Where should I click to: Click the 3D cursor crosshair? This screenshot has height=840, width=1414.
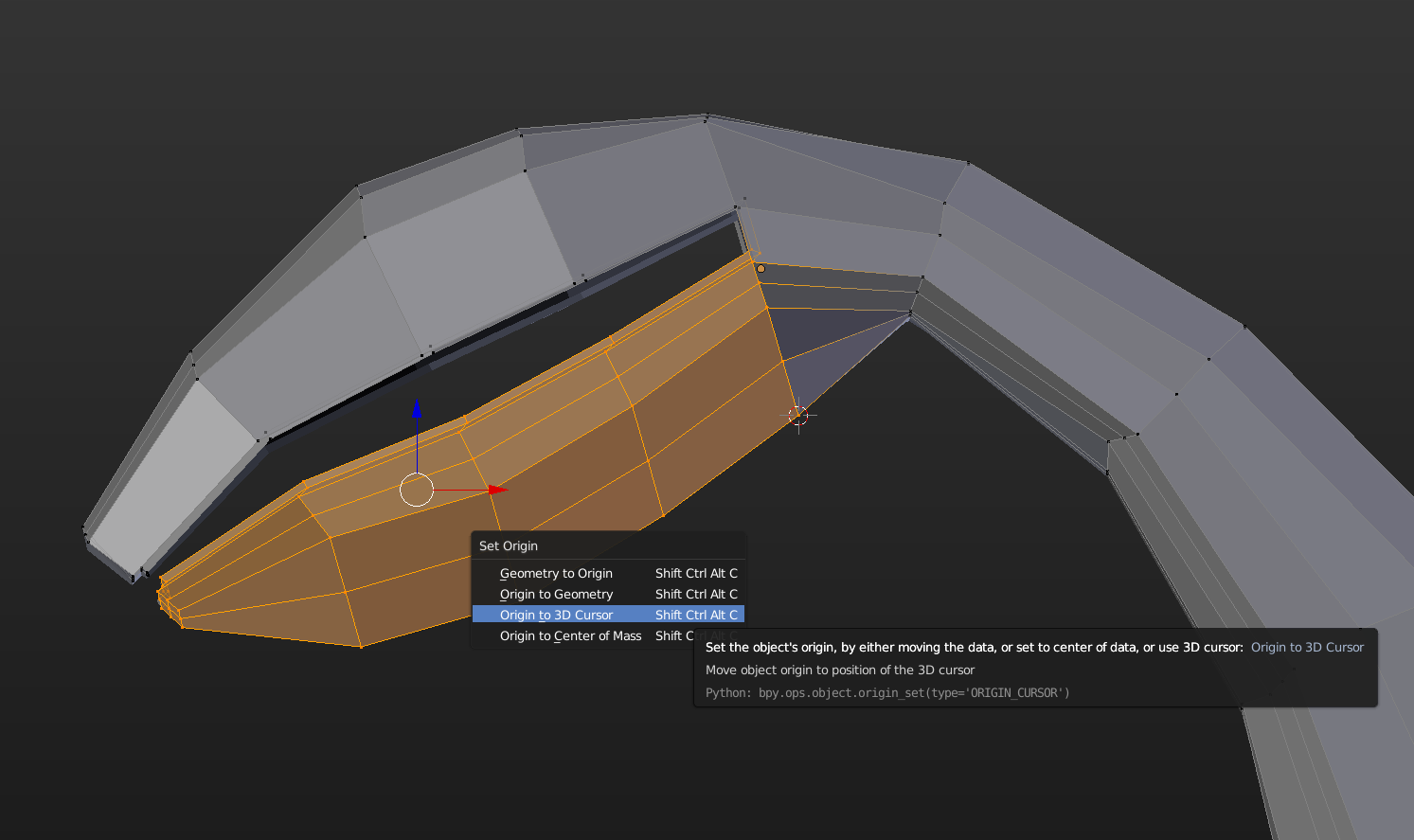point(798,415)
